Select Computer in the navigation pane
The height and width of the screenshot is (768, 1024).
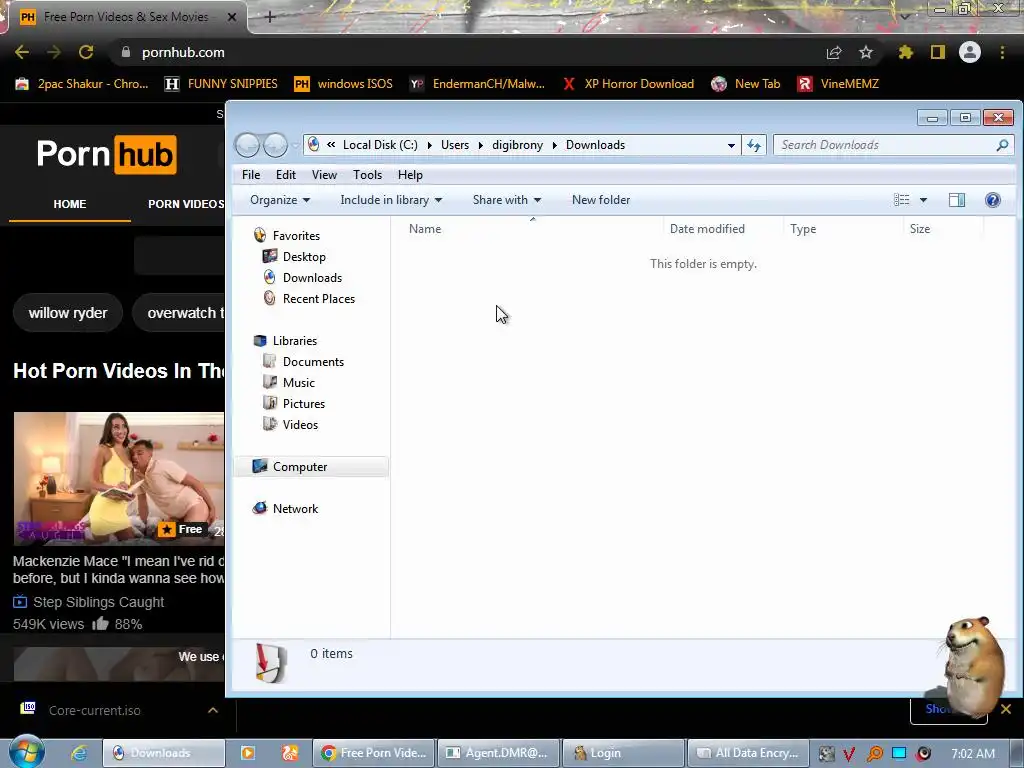tap(300, 467)
